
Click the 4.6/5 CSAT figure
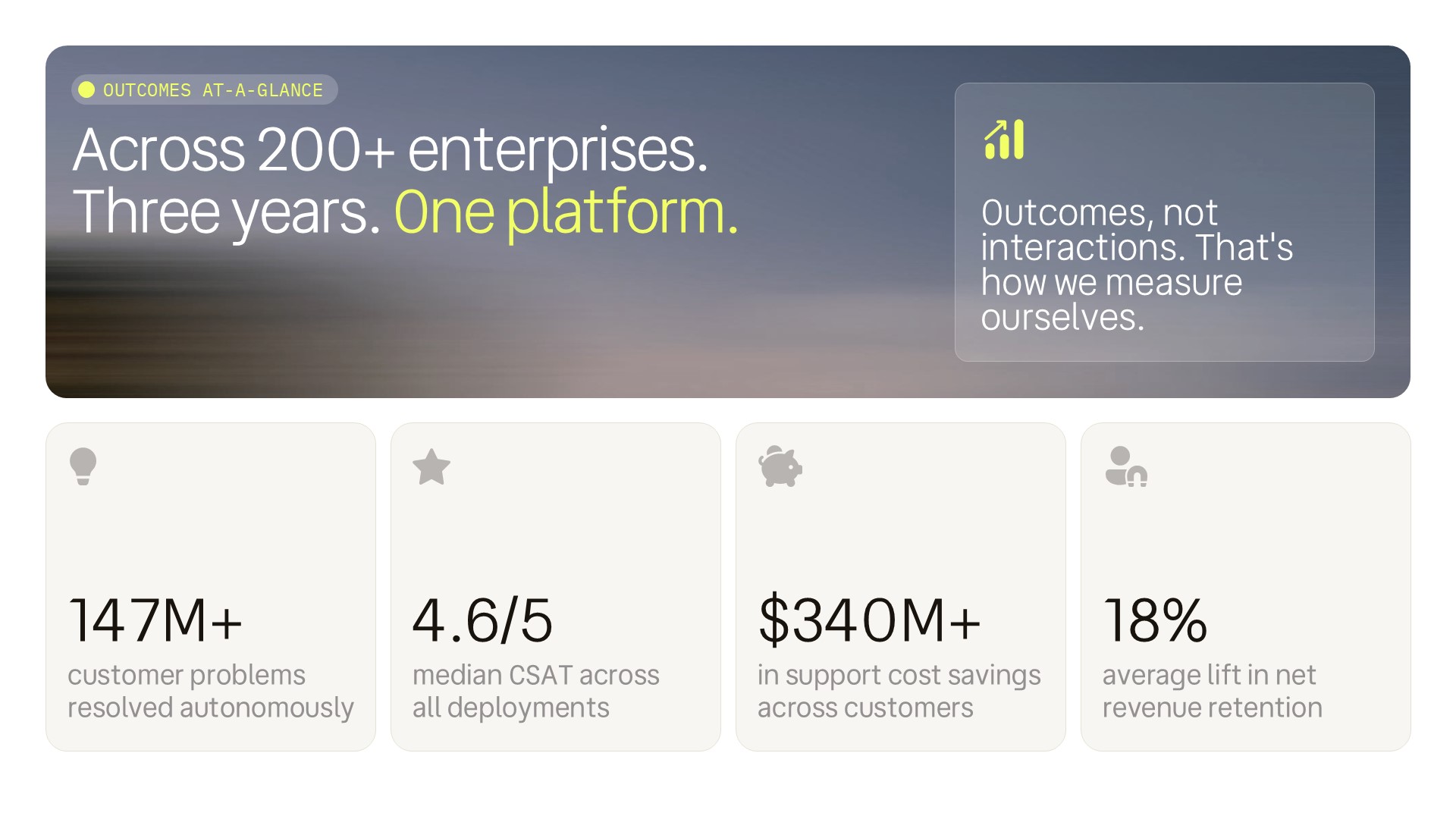[x=482, y=620]
